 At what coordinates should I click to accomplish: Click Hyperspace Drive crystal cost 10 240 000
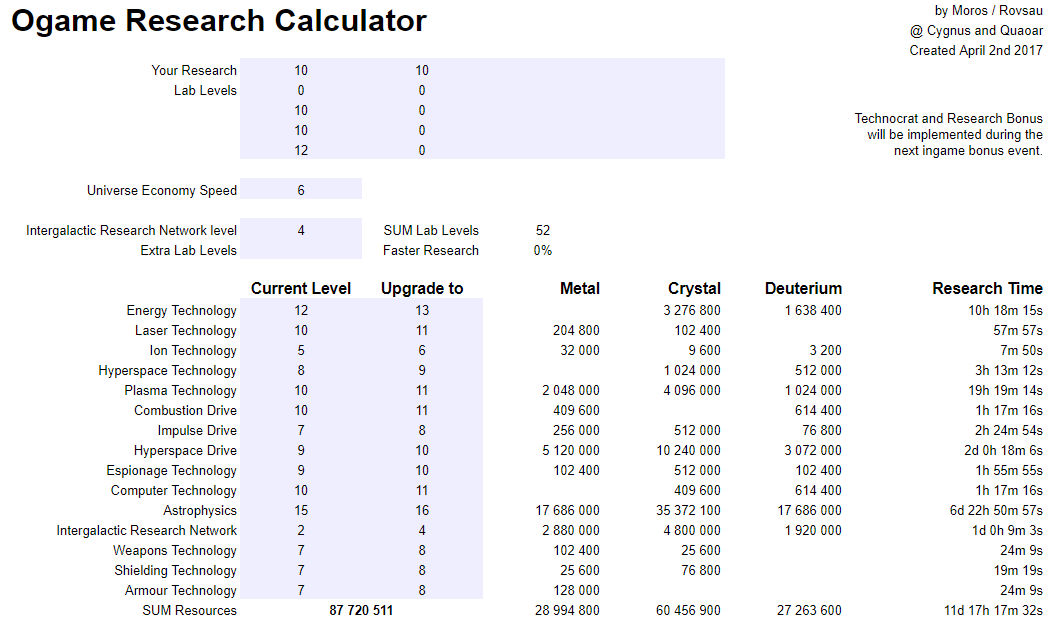(688, 450)
